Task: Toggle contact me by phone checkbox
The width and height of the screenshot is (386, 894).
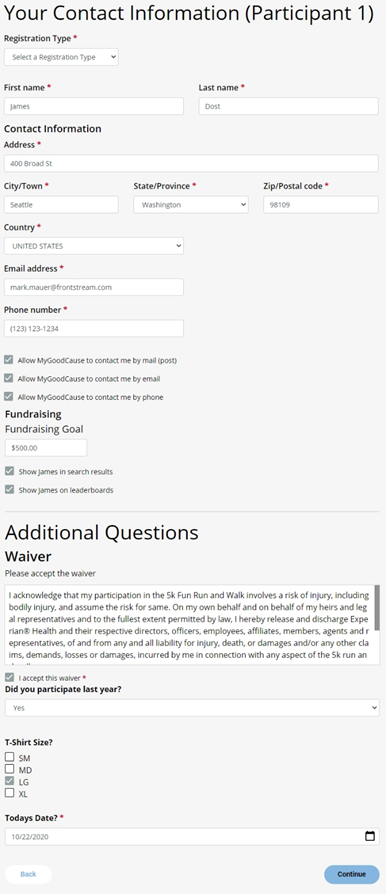Action: point(9,396)
